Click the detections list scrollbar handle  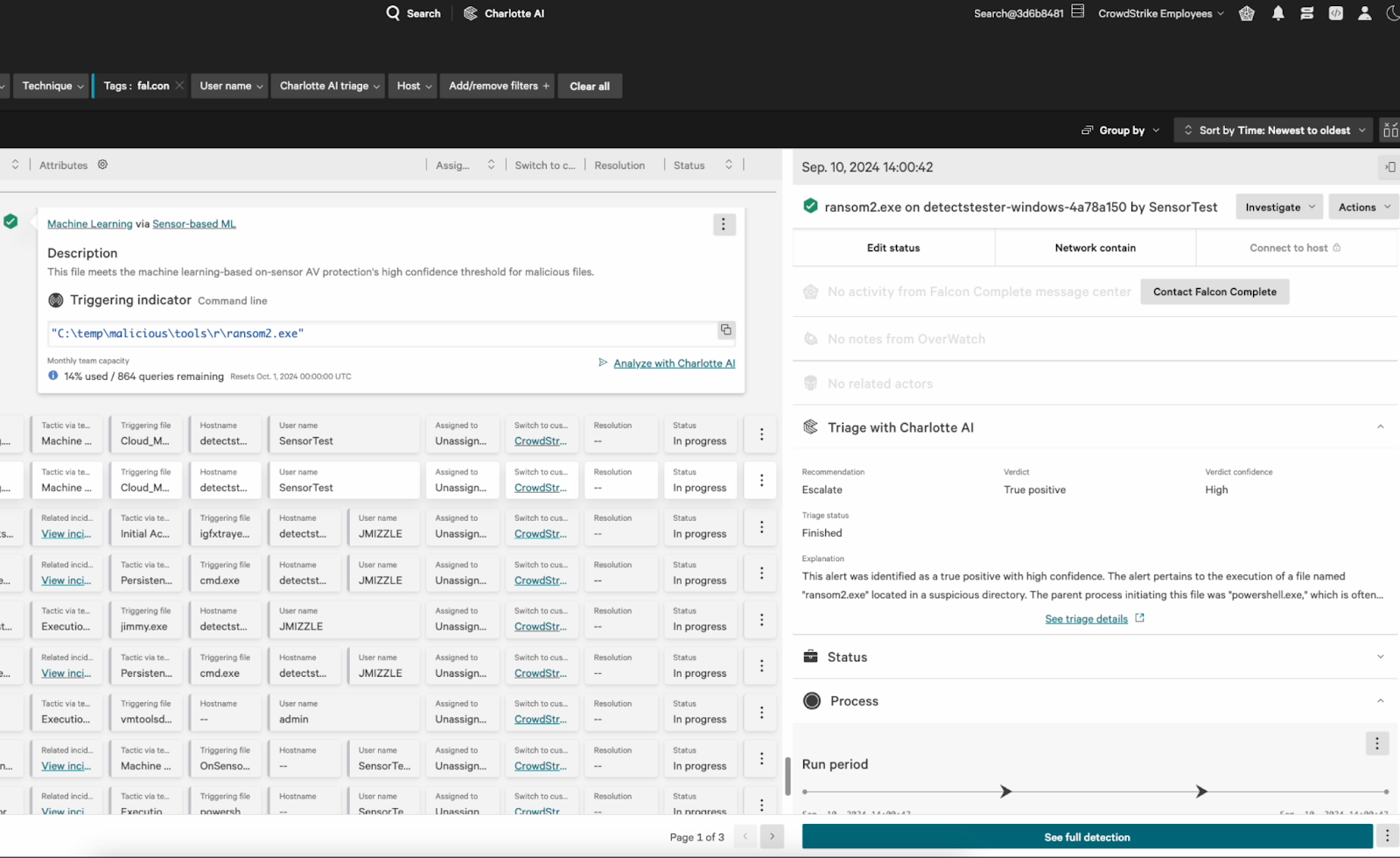point(787,775)
